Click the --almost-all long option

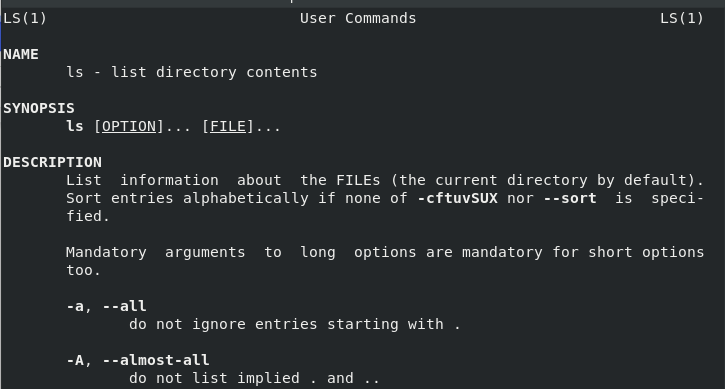156,360
